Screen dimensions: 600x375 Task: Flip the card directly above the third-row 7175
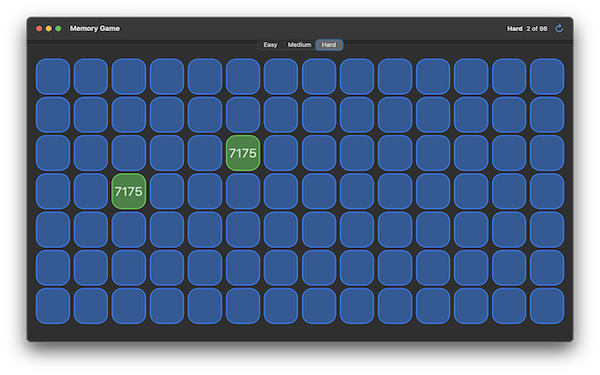click(243, 115)
